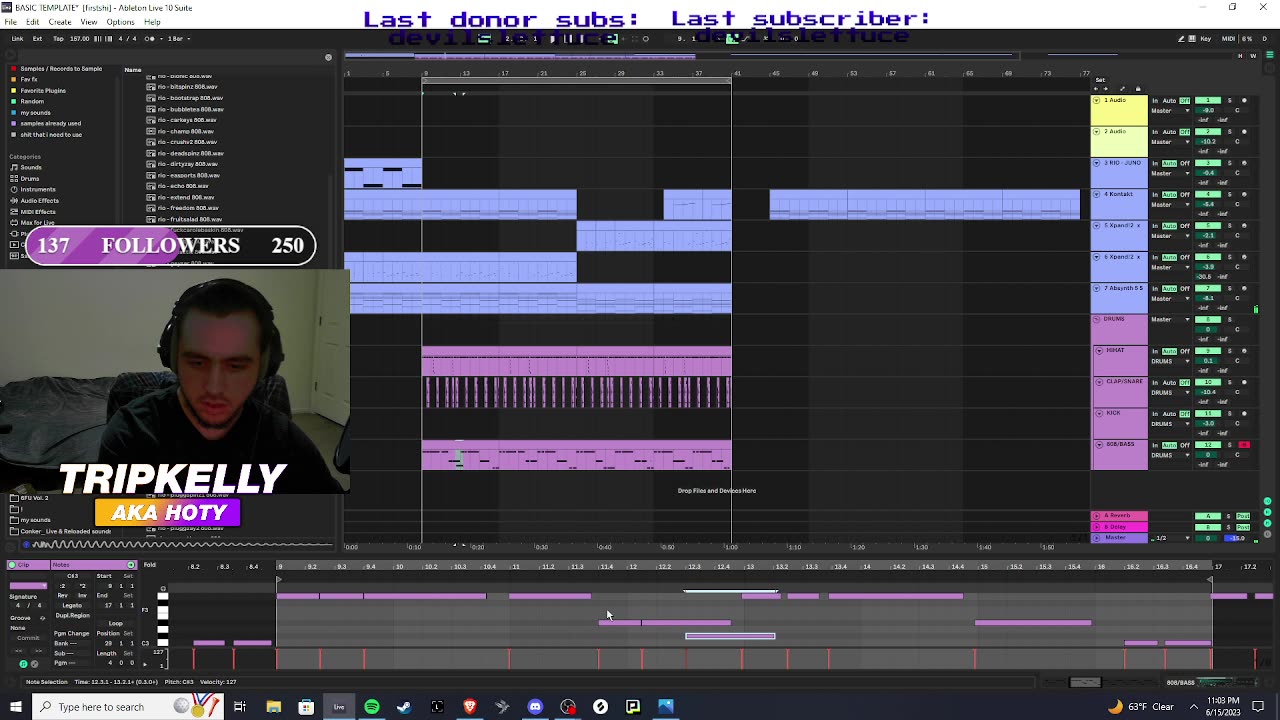Screen dimensions: 1280x720
Task: Open Windows Start menu
Action: [x=16, y=707]
